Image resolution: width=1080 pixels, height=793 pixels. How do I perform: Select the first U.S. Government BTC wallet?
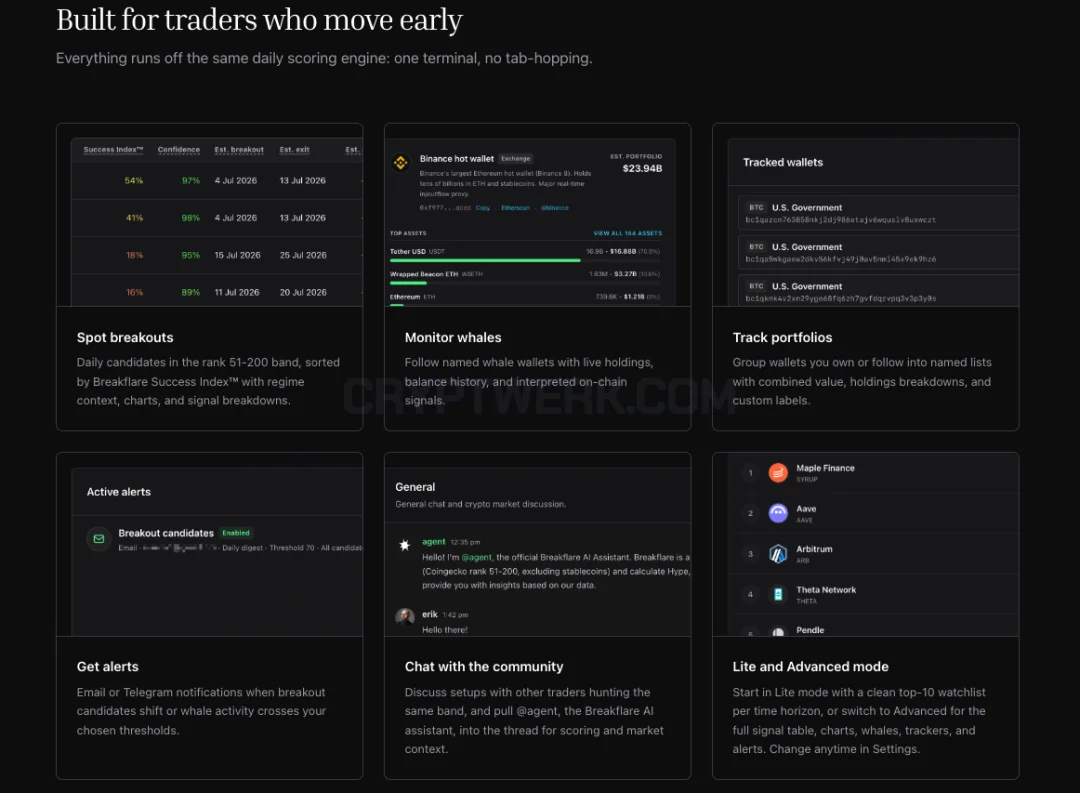878,213
